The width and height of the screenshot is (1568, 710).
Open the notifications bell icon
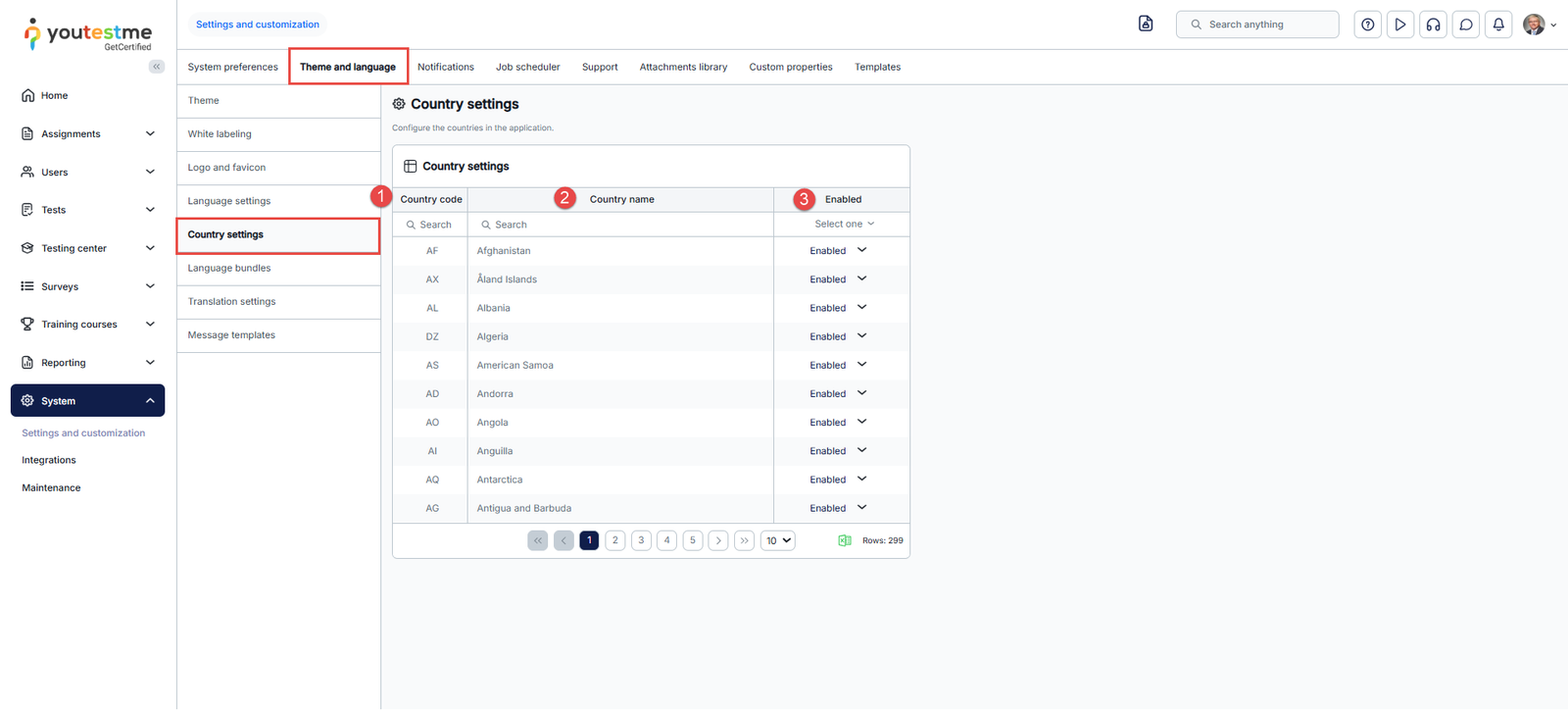1498,25
